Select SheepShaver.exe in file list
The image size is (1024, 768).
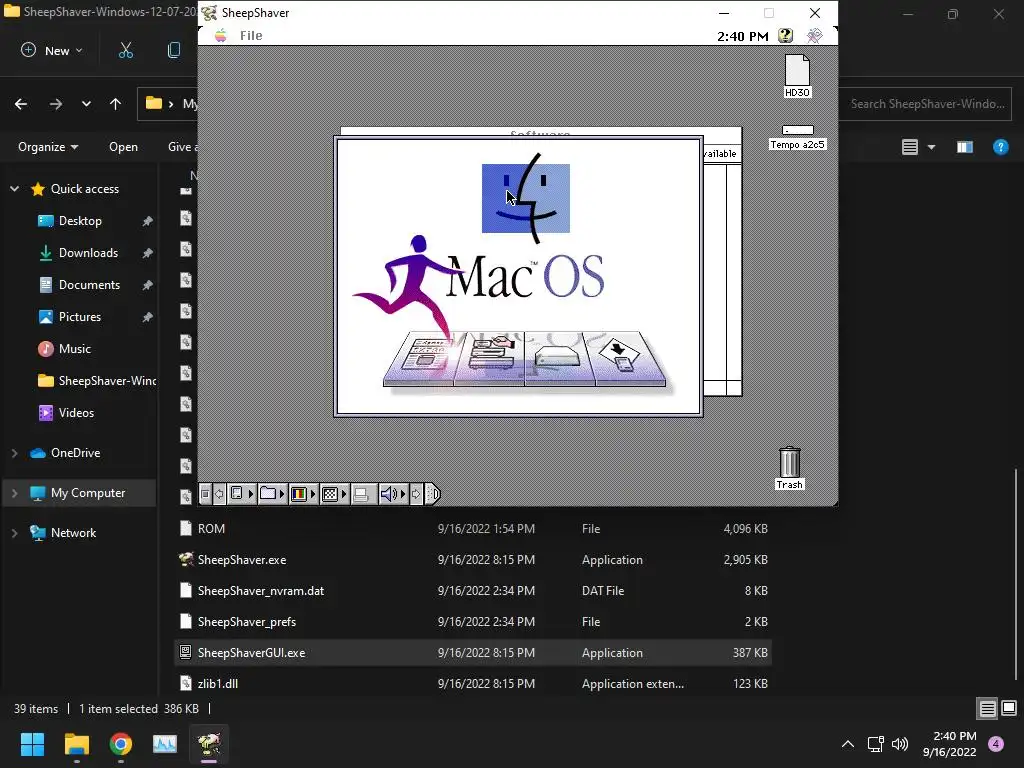pos(473,560)
